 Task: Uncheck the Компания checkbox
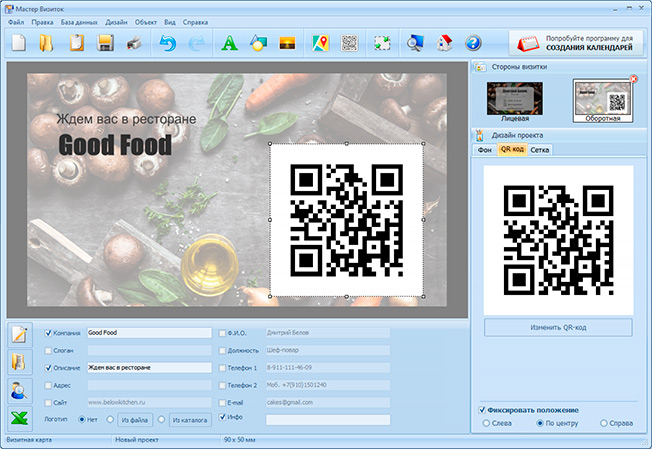click(48, 333)
